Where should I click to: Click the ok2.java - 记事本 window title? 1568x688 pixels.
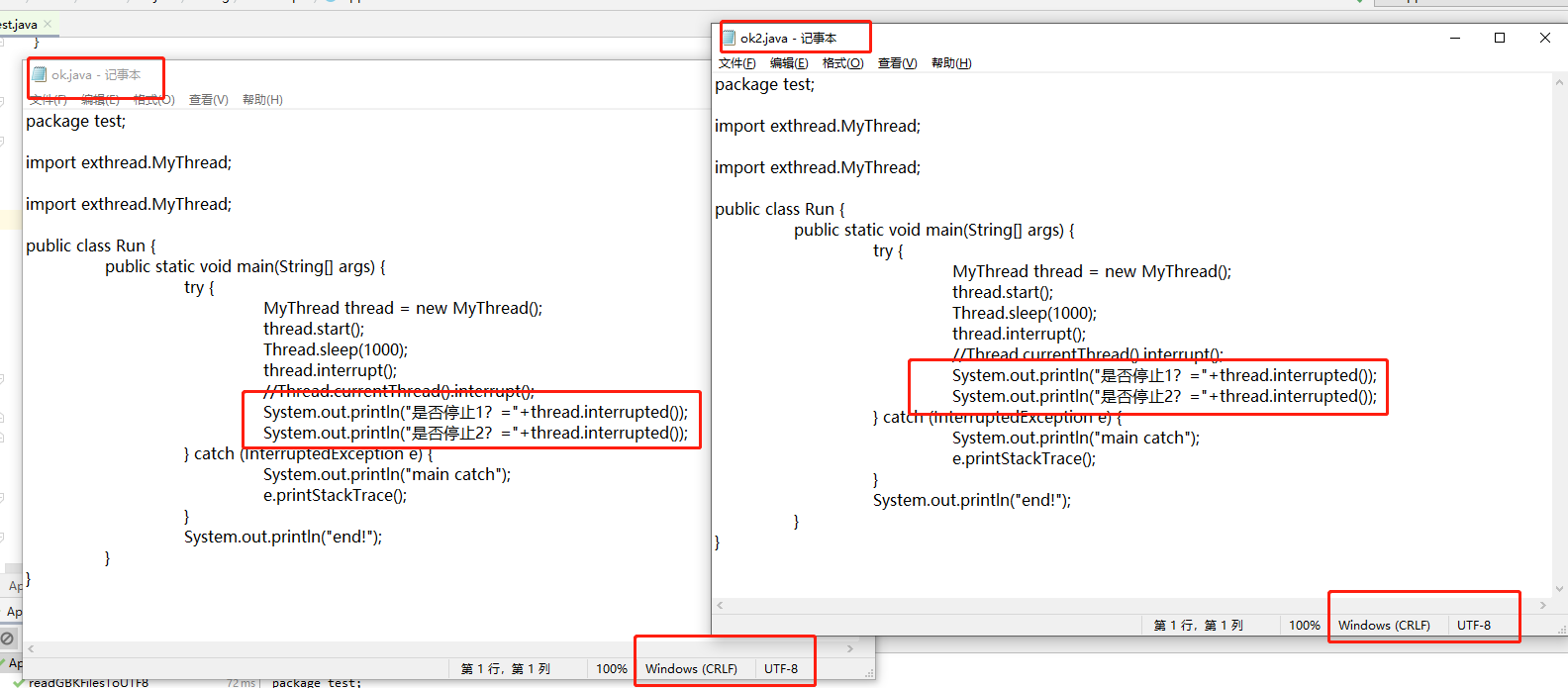click(788, 39)
